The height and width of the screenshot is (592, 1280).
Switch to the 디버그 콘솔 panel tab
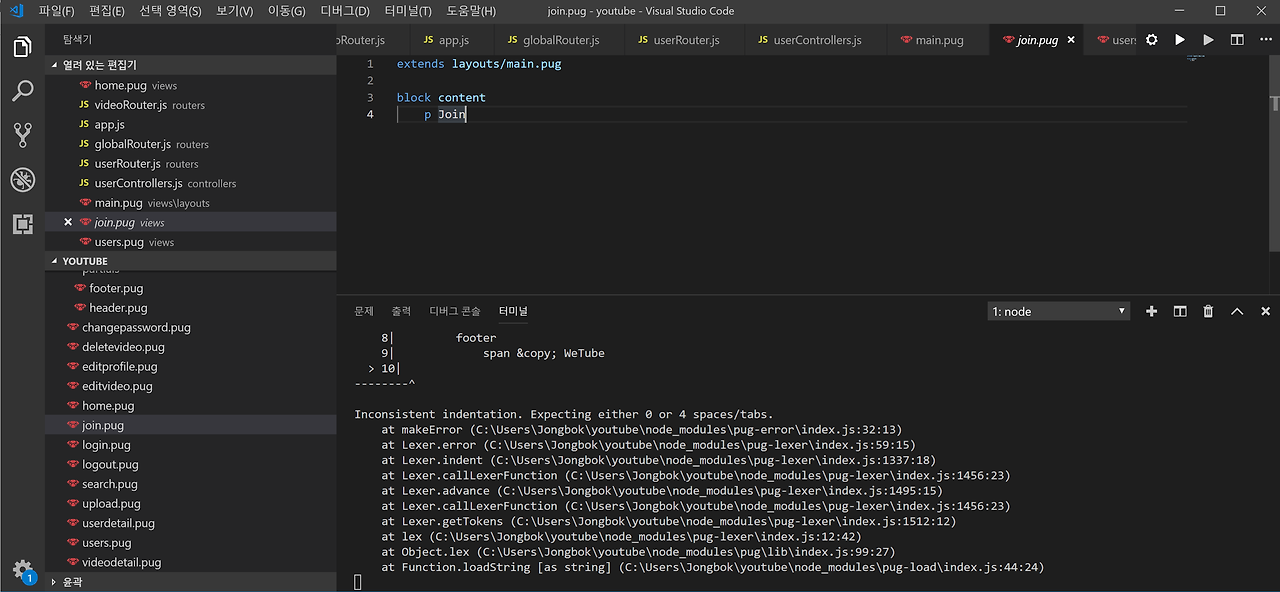pos(455,311)
